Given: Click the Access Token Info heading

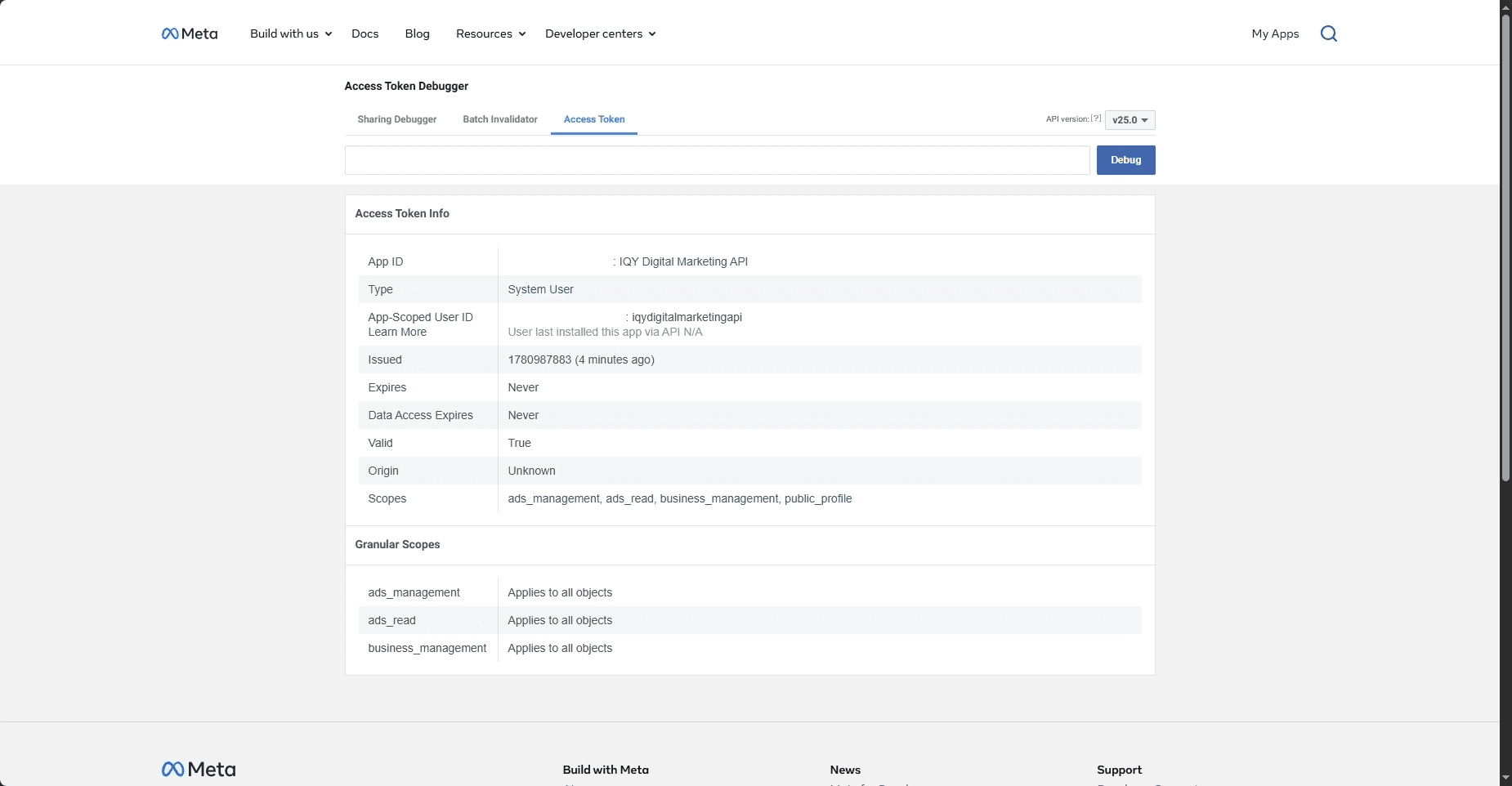Looking at the screenshot, I should pyautogui.click(x=402, y=213).
